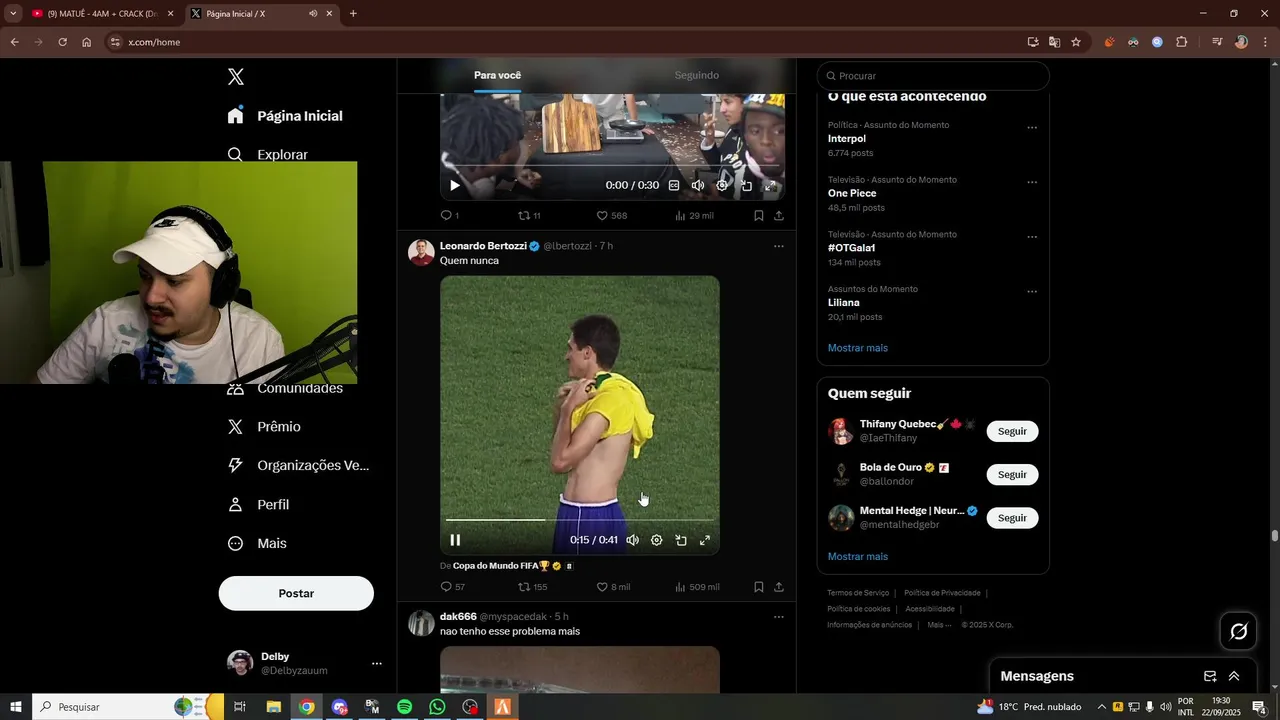
Task: Compose a new message in Mensagens
Action: [x=1210, y=676]
